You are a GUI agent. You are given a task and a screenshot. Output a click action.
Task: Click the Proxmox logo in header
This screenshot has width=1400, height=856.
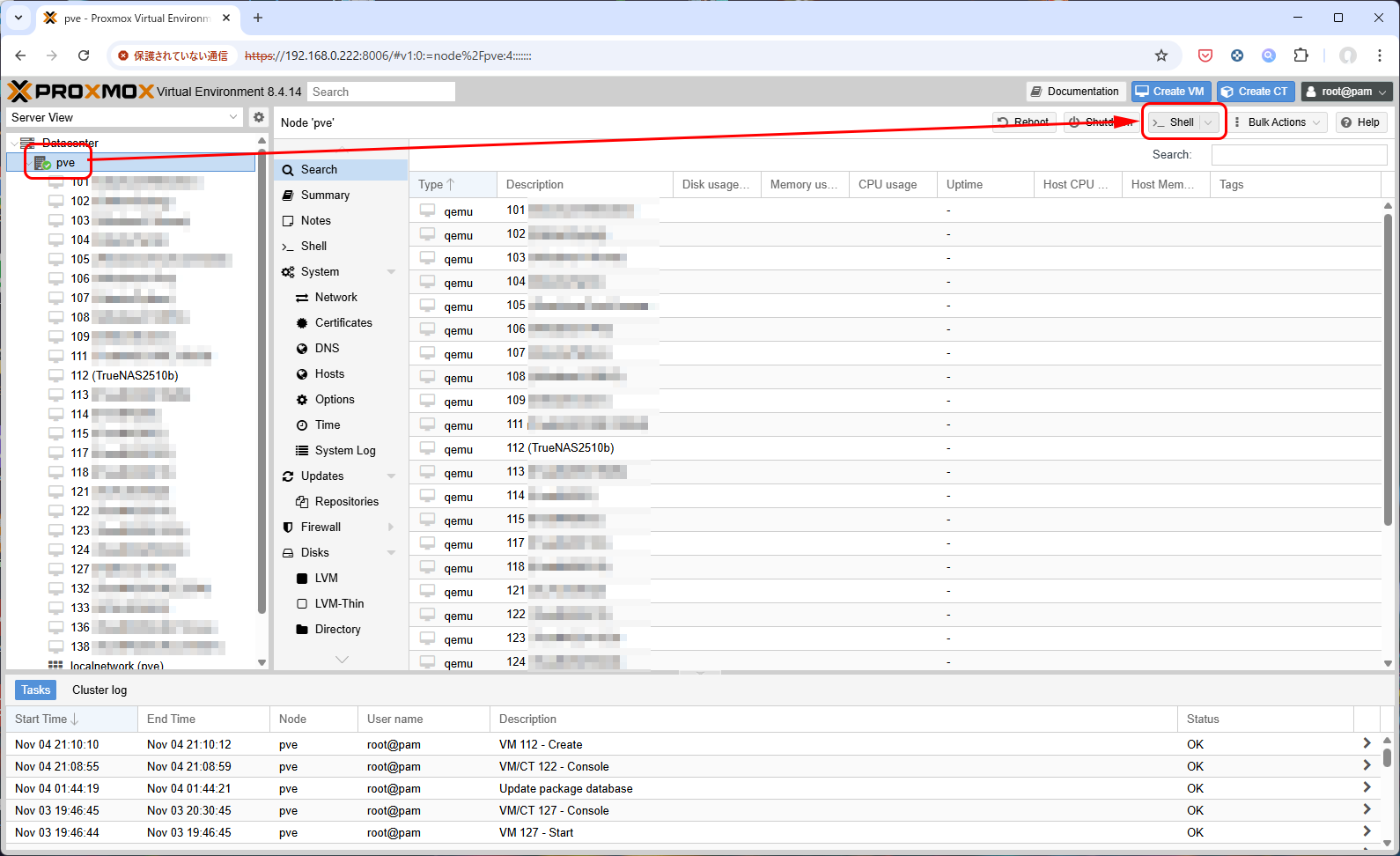(x=81, y=92)
